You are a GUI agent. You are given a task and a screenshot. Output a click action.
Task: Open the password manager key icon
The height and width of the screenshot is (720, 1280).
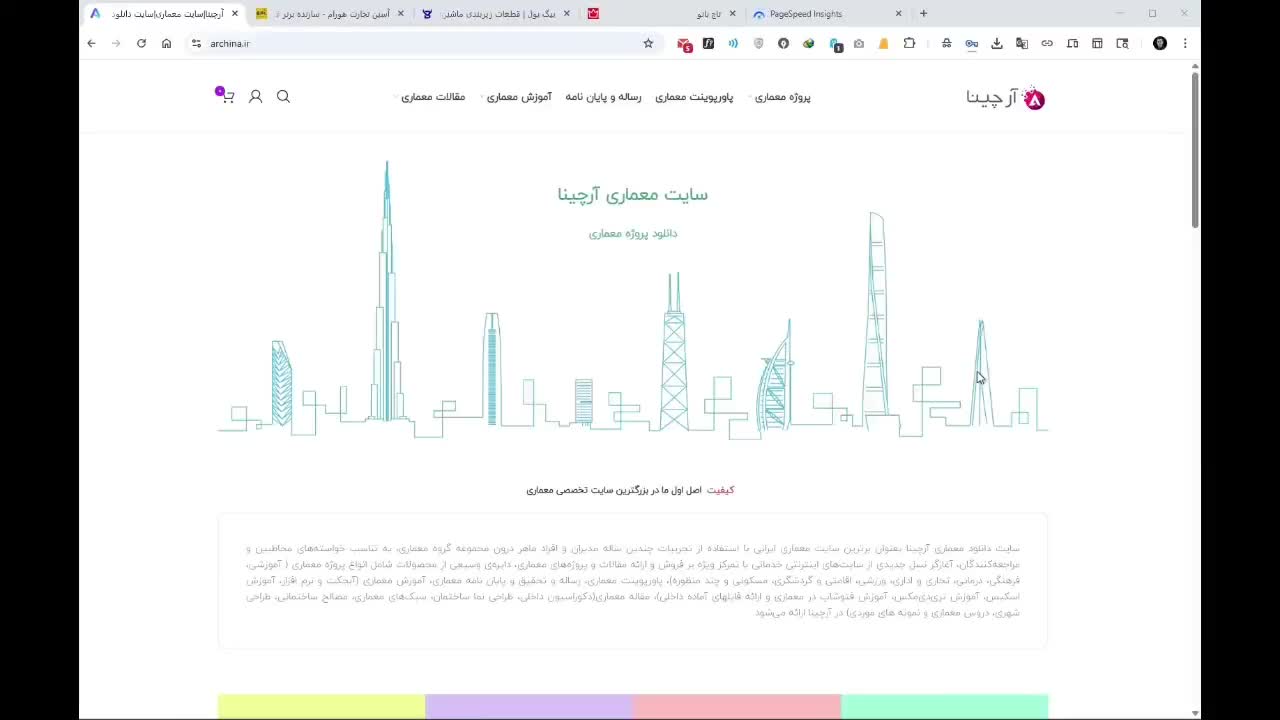coord(972,43)
